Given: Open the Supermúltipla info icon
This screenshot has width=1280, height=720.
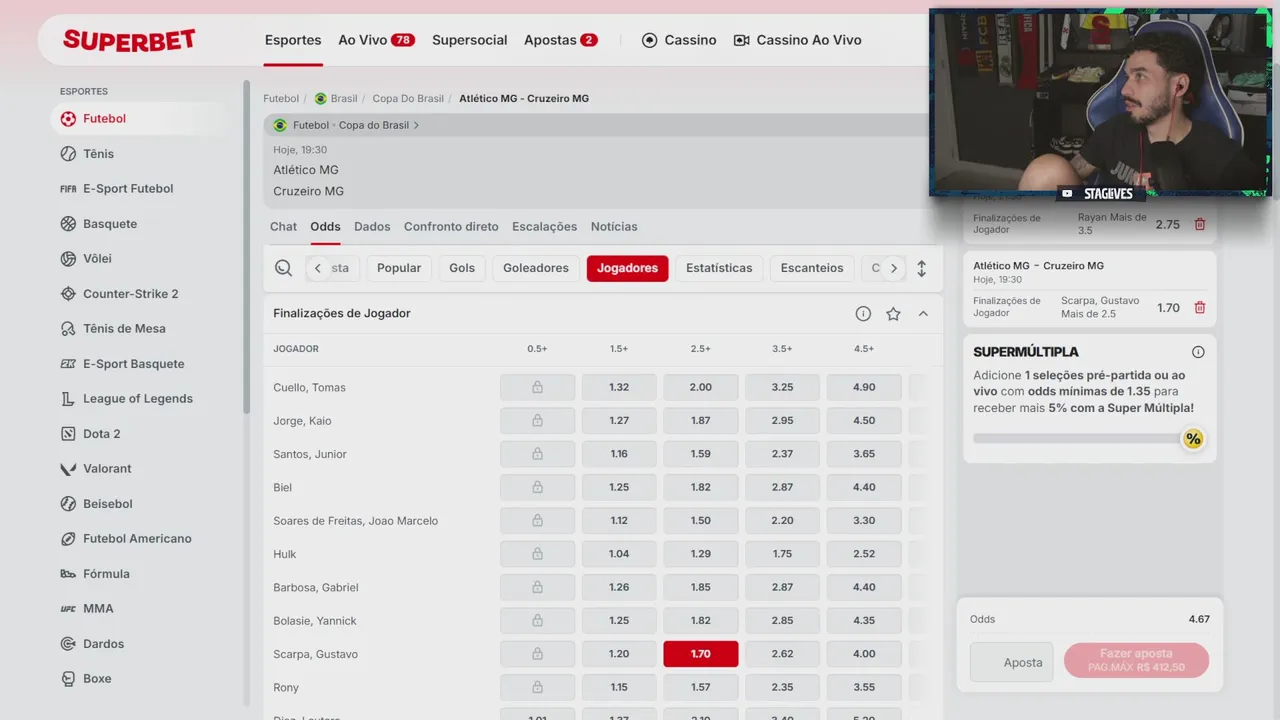Looking at the screenshot, I should pos(1198,352).
